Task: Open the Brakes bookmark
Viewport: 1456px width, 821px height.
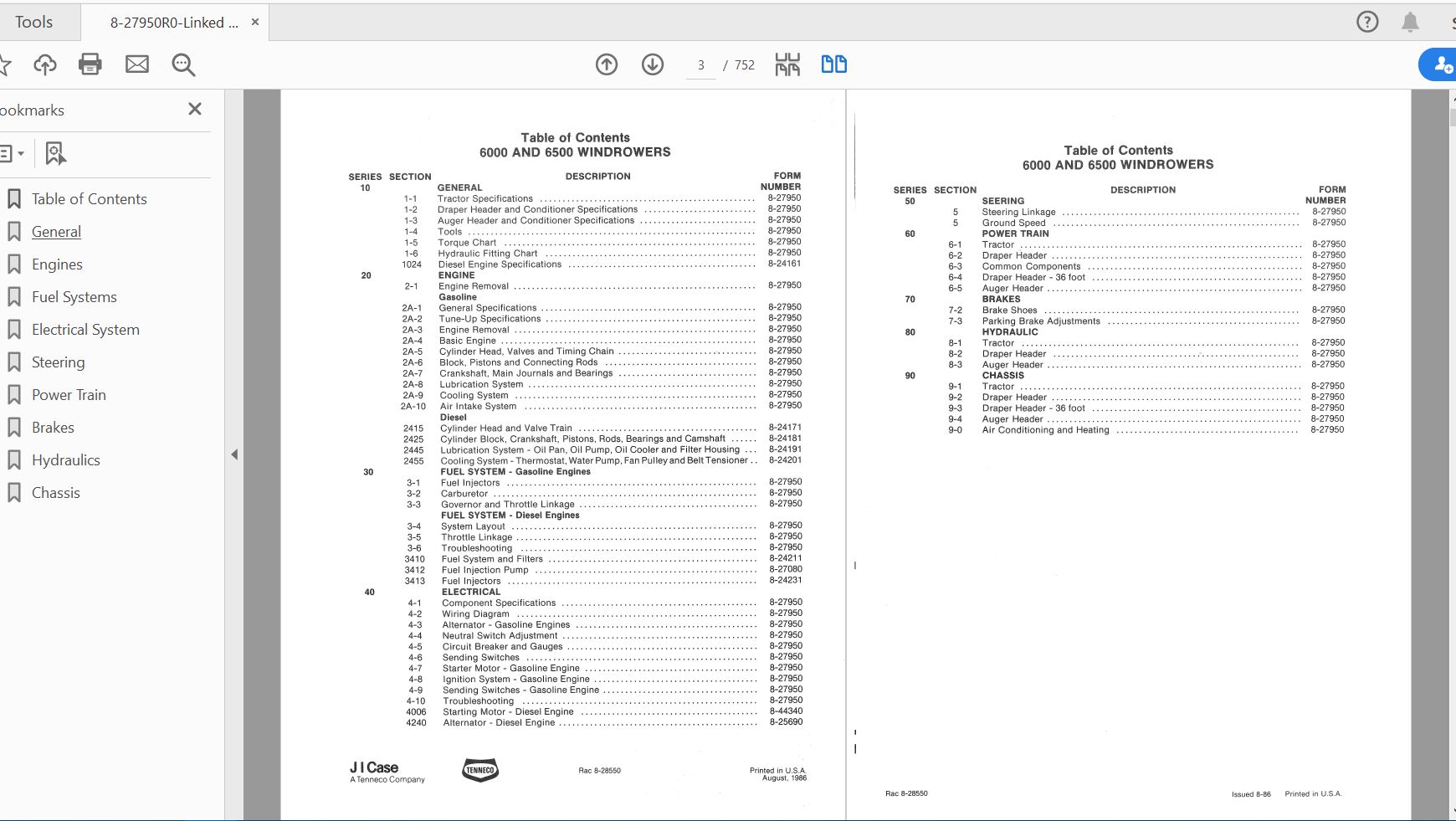Action: [x=53, y=428]
